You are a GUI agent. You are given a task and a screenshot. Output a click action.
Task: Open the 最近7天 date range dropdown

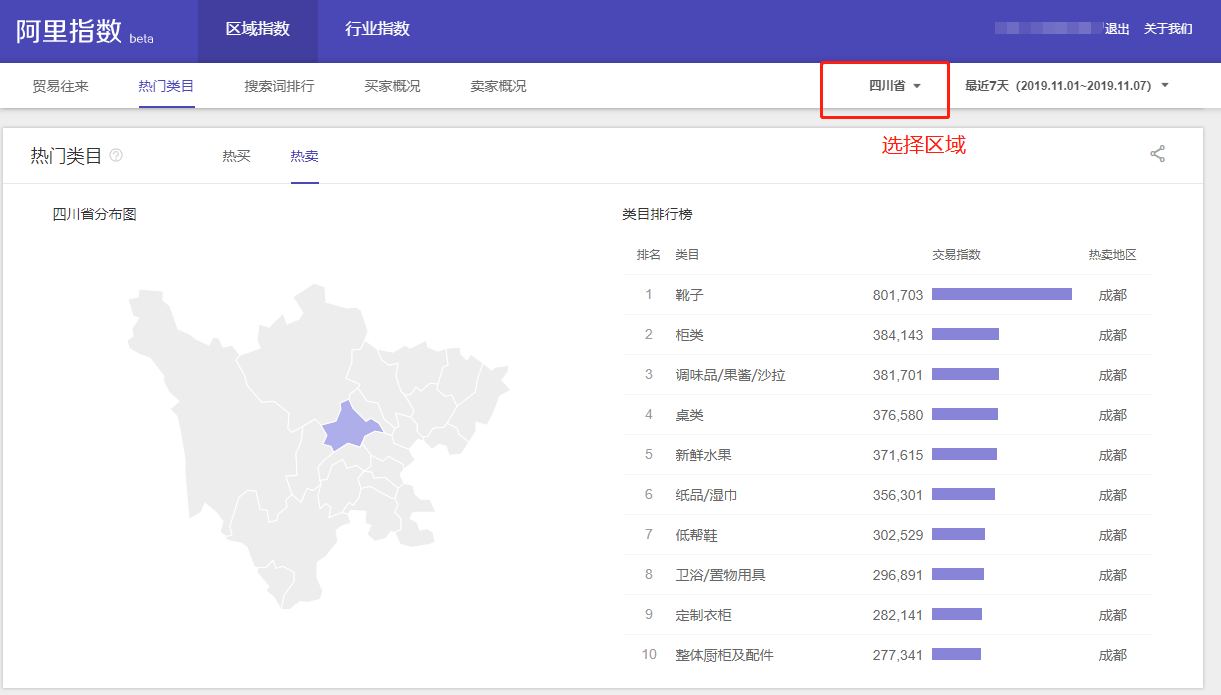[1067, 86]
